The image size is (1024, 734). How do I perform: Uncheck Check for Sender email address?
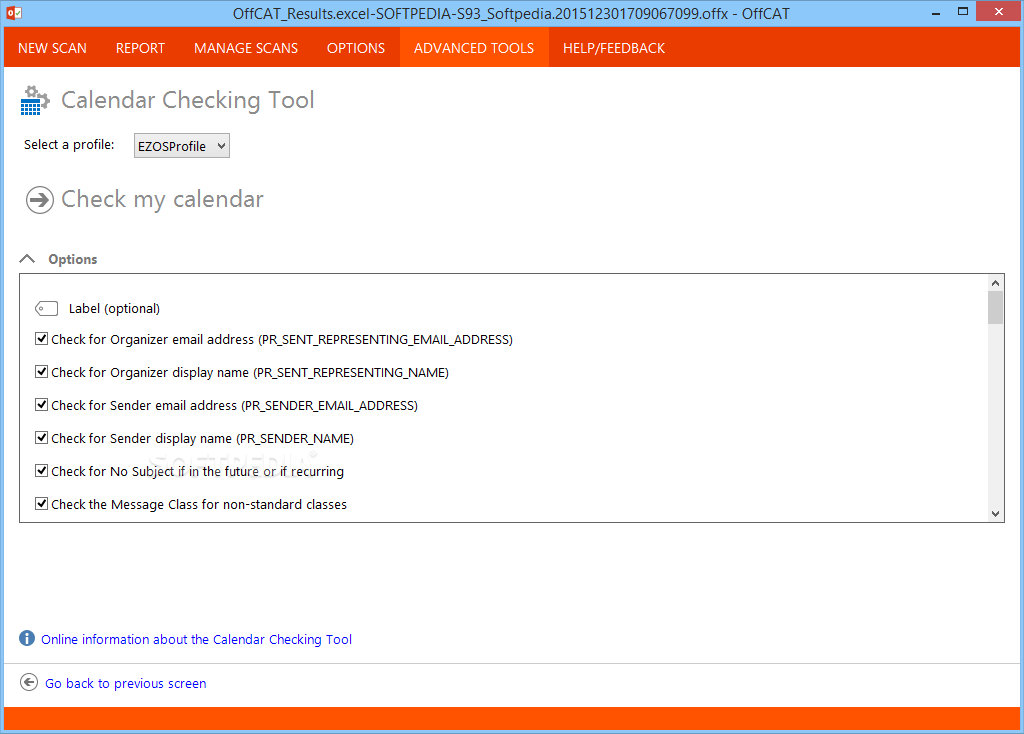coord(42,404)
